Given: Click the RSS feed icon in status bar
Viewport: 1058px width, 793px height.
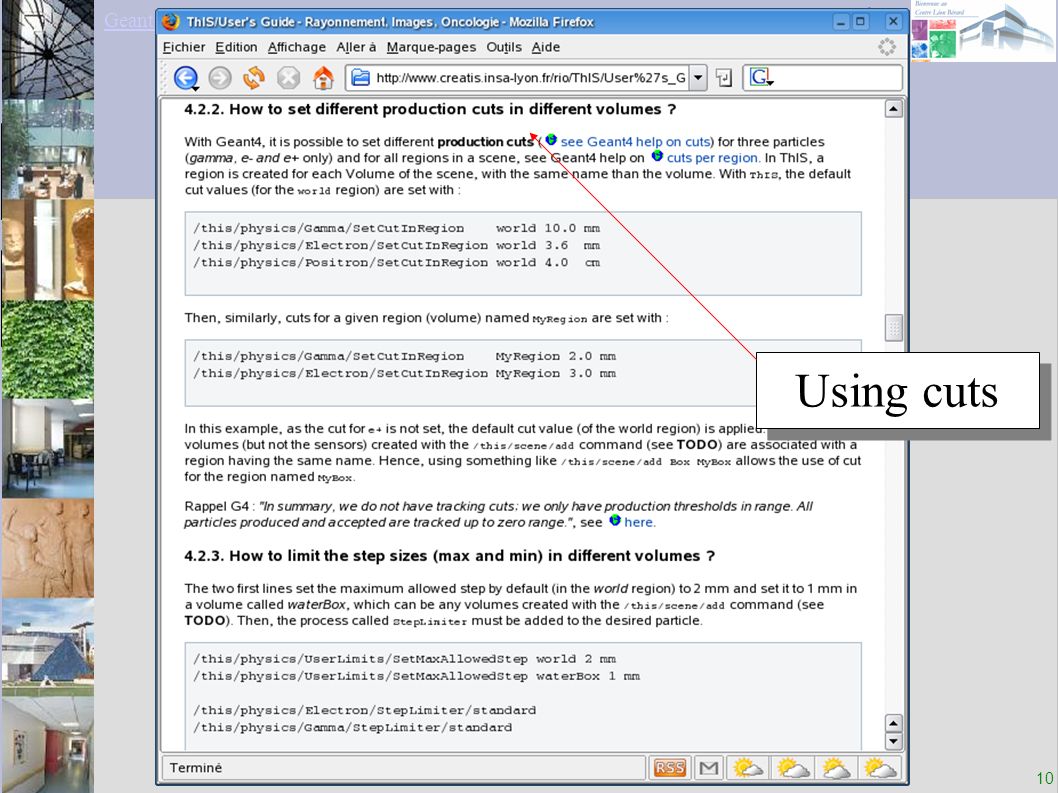Looking at the screenshot, I should (x=669, y=767).
